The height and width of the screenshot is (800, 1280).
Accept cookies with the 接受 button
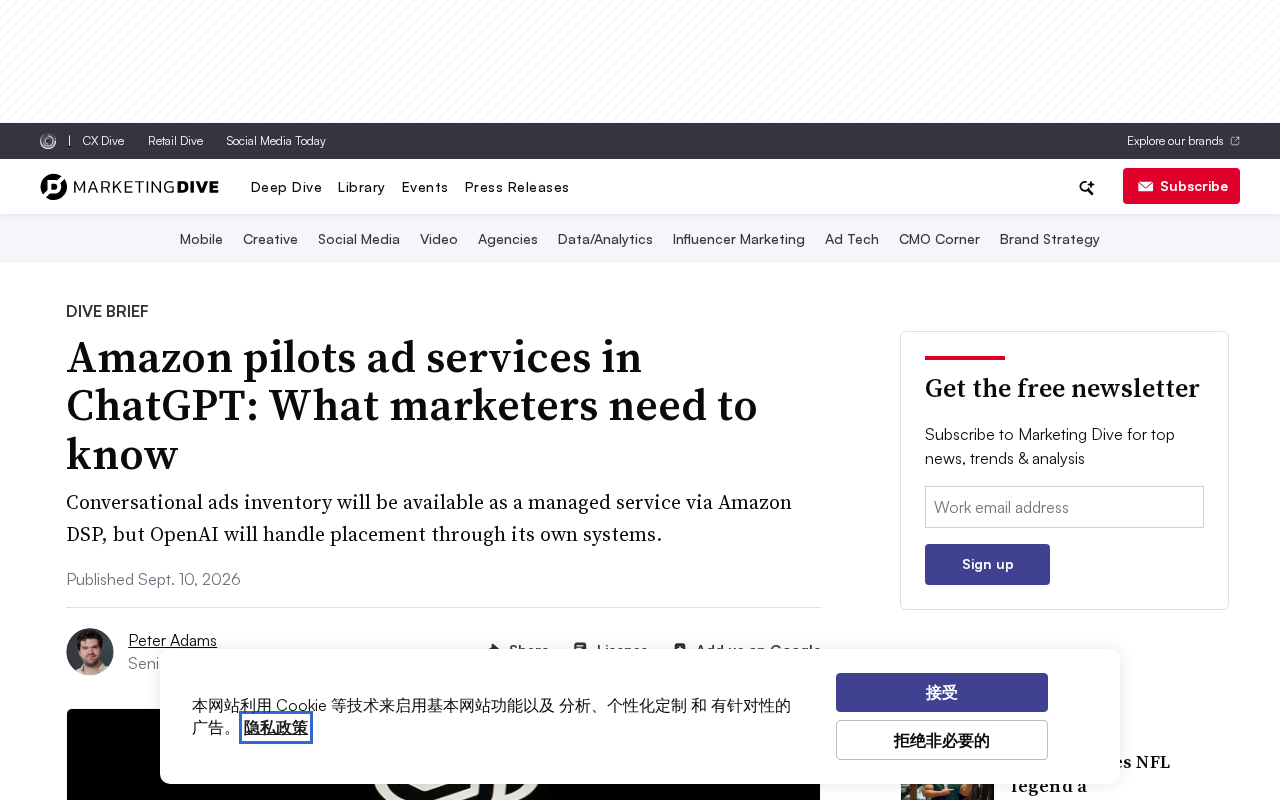pyautogui.click(x=942, y=692)
